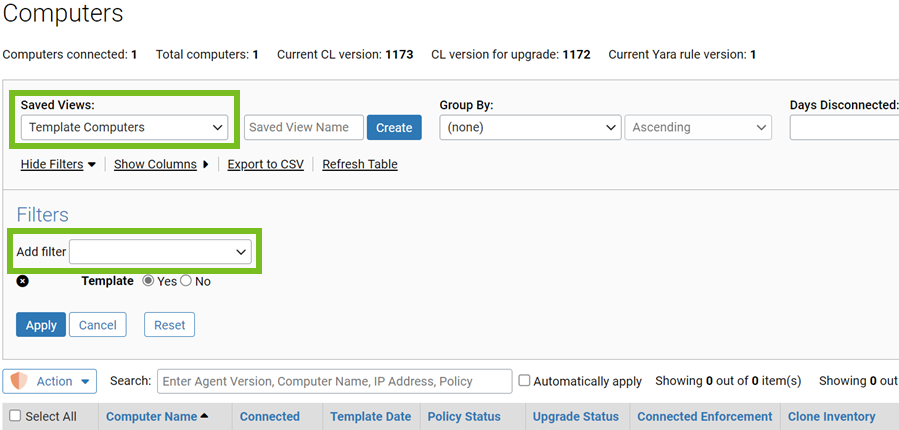
Task: Click the sort arrow beside Computer Name
Action: point(205,416)
